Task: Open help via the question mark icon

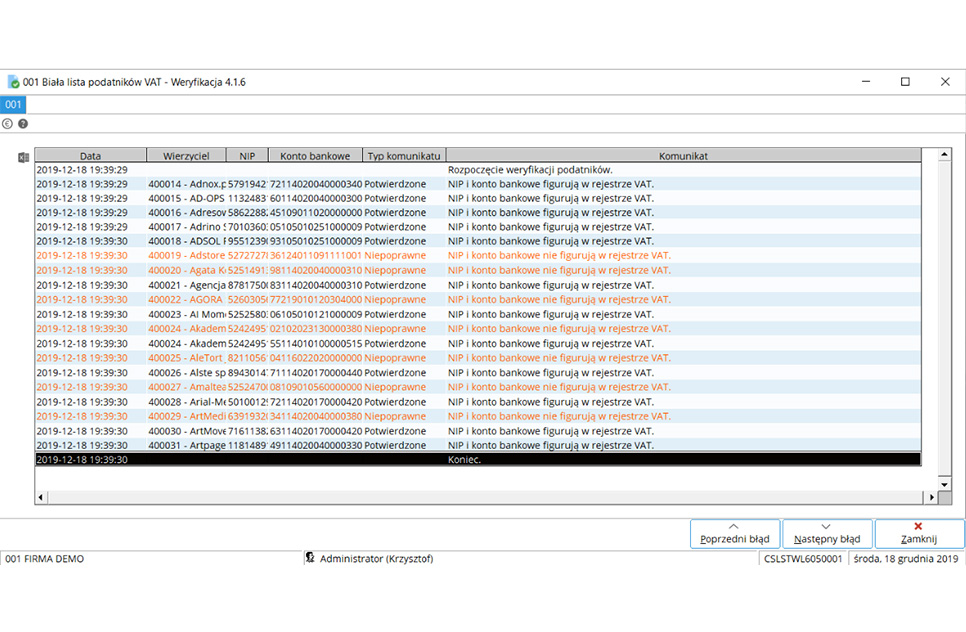Action: 23,124
